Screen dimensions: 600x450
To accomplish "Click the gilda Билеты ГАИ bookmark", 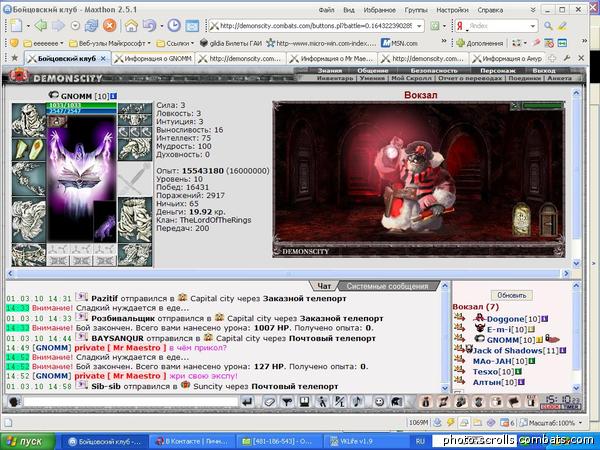I will [231, 43].
